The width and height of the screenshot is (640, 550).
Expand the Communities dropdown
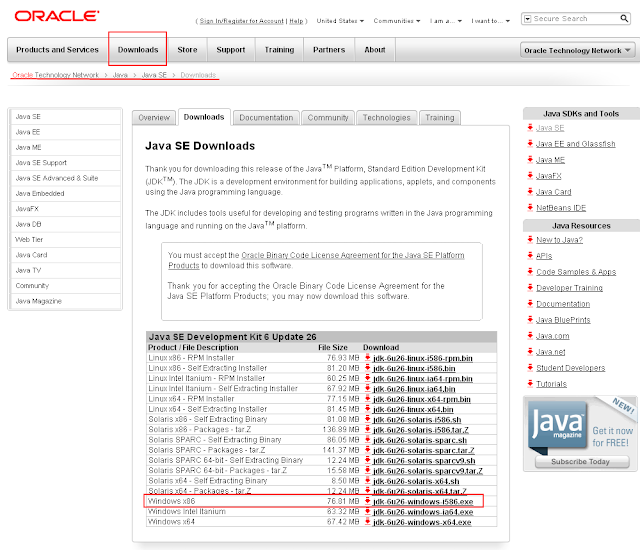pyautogui.click(x=396, y=21)
